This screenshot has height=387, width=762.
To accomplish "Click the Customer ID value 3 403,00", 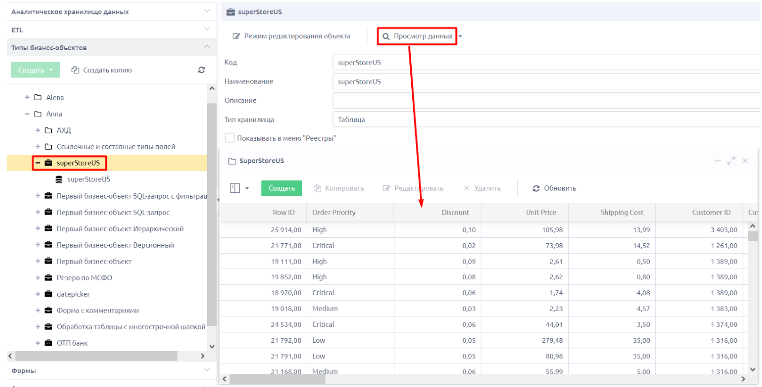I will click(x=724, y=229).
